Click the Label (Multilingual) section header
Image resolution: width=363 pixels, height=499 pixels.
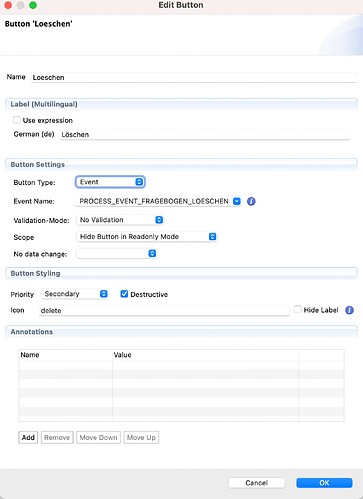[181, 104]
